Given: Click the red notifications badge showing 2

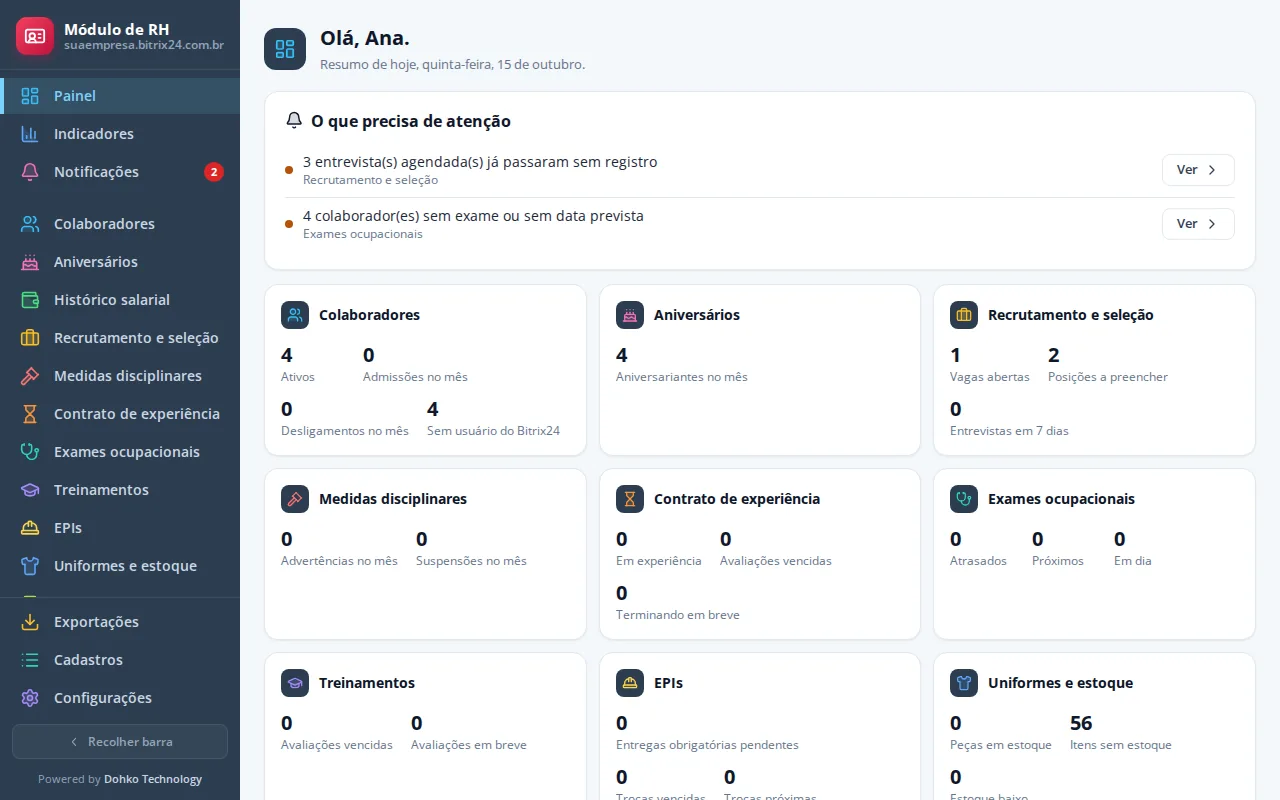Looking at the screenshot, I should [x=214, y=172].
